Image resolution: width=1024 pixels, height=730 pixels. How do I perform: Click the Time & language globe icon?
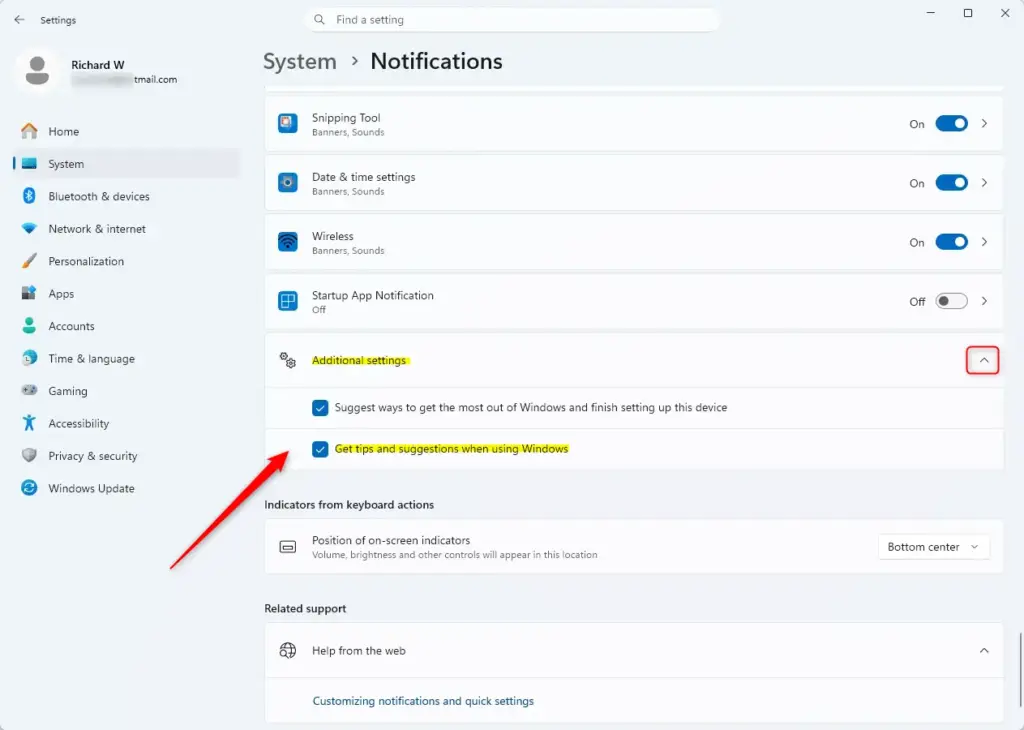point(29,358)
